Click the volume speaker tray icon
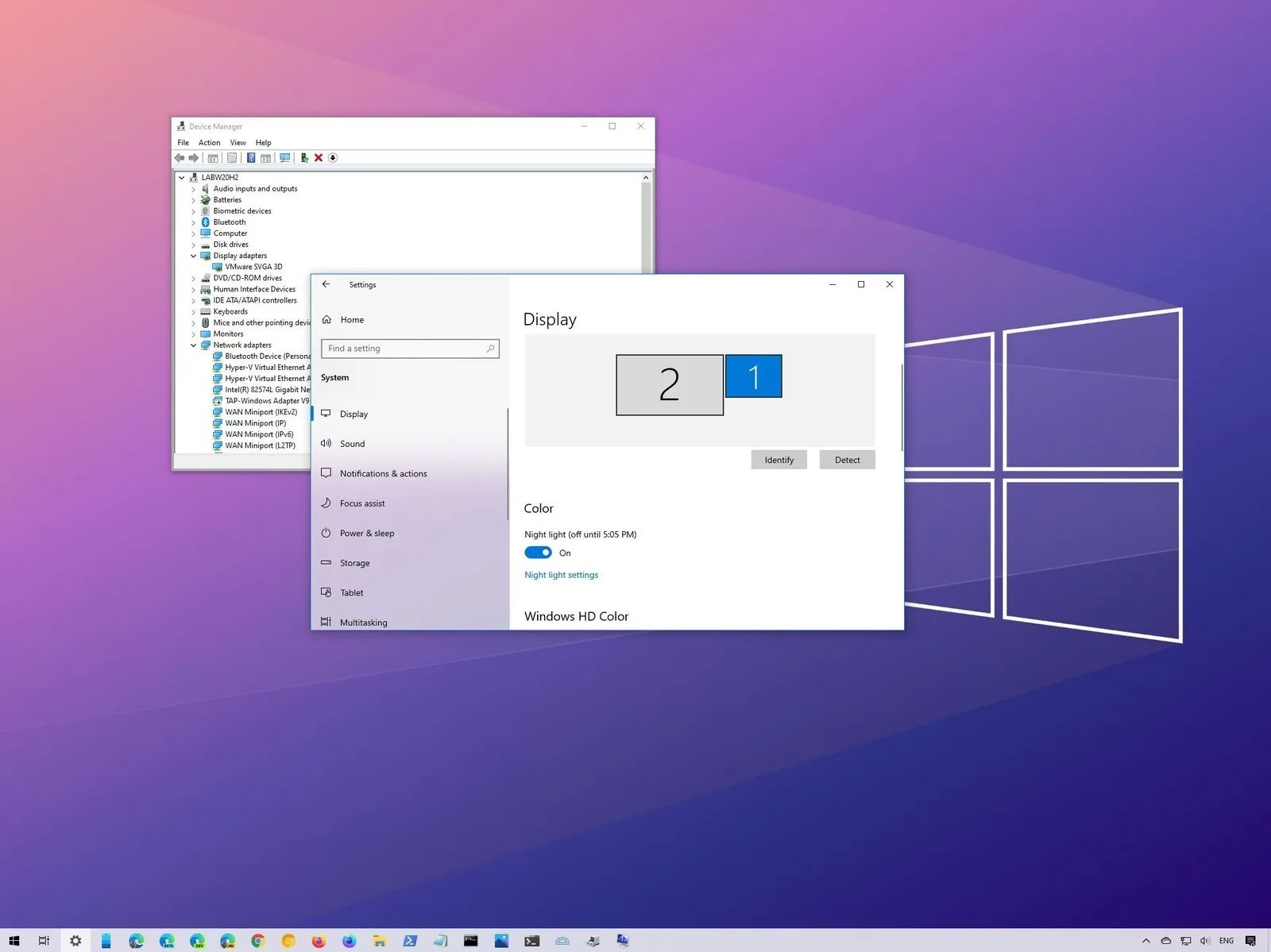Viewport: 1271px width, 952px height. click(x=1205, y=941)
